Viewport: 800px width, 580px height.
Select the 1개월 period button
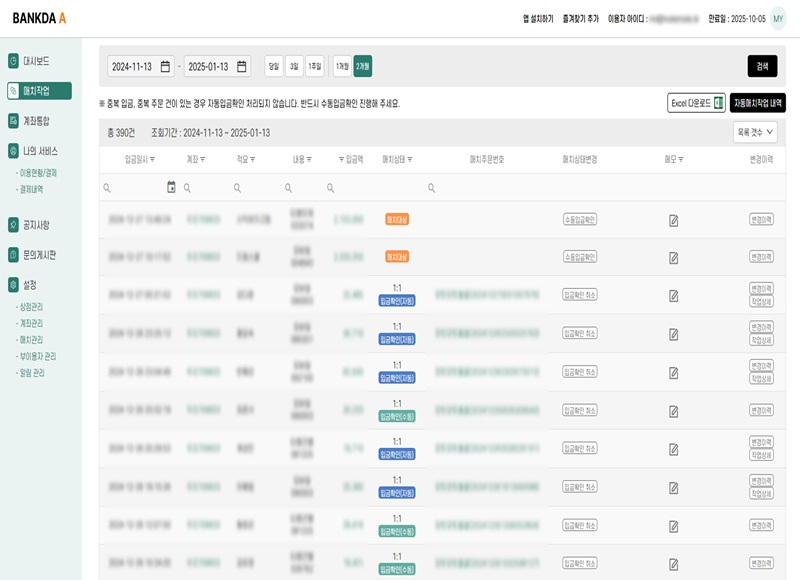(342, 66)
